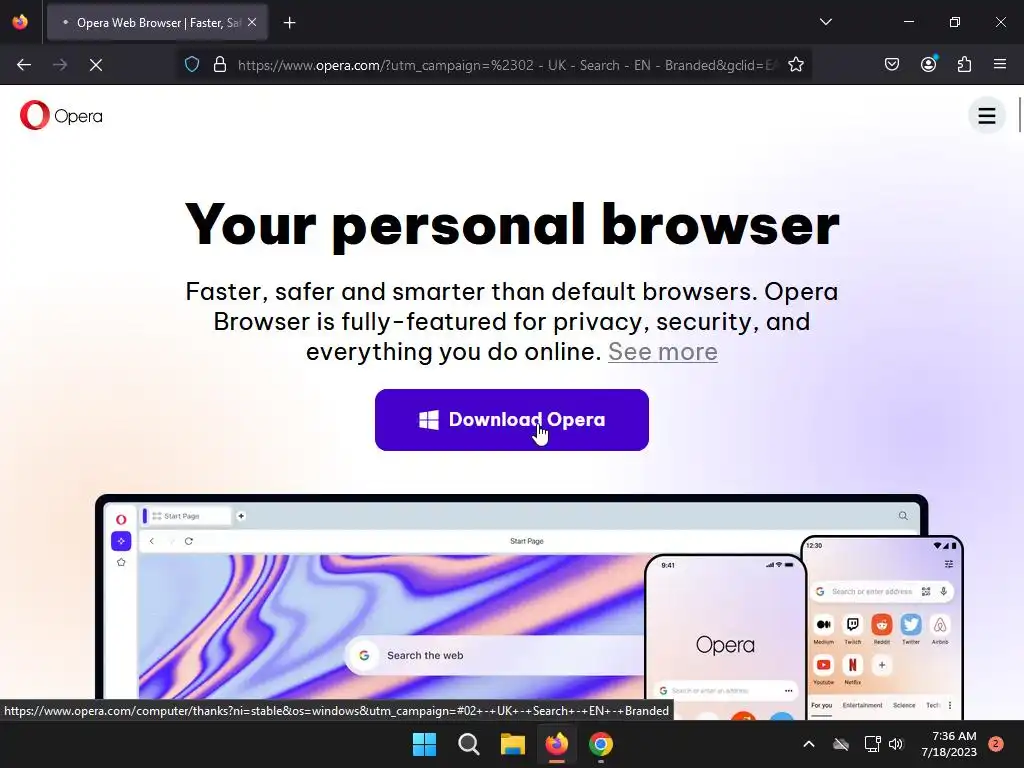
Task: Open the tracking protection shield panel
Action: click(x=191, y=65)
